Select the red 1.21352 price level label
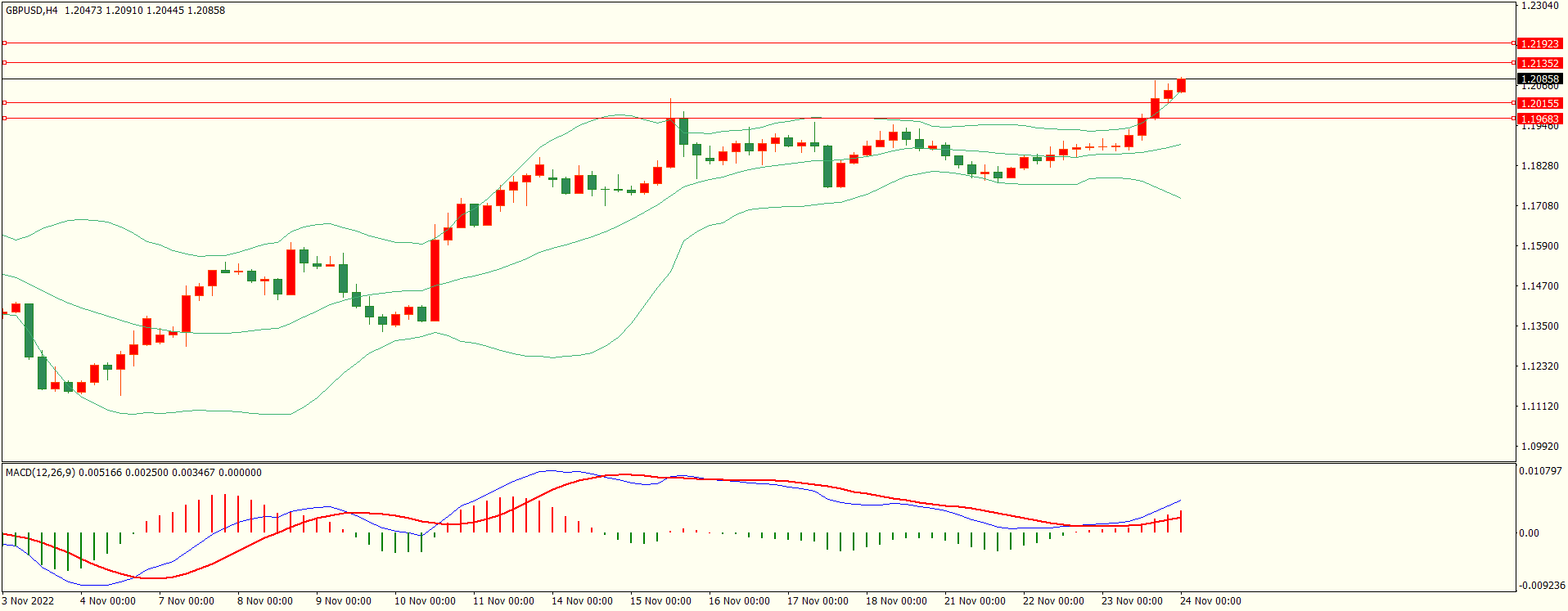Screen dimensions: 1568x611 point(1539,63)
